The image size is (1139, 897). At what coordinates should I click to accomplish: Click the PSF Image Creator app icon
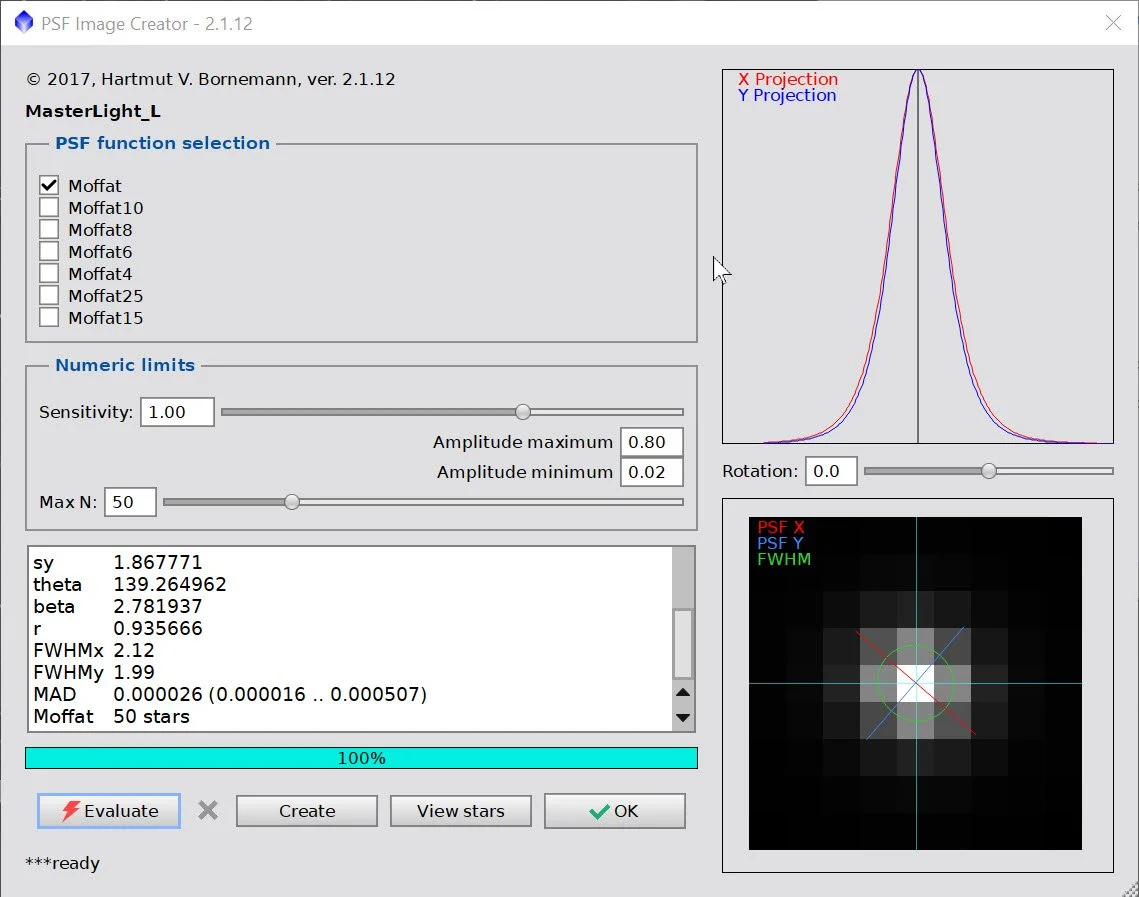[x=24, y=23]
